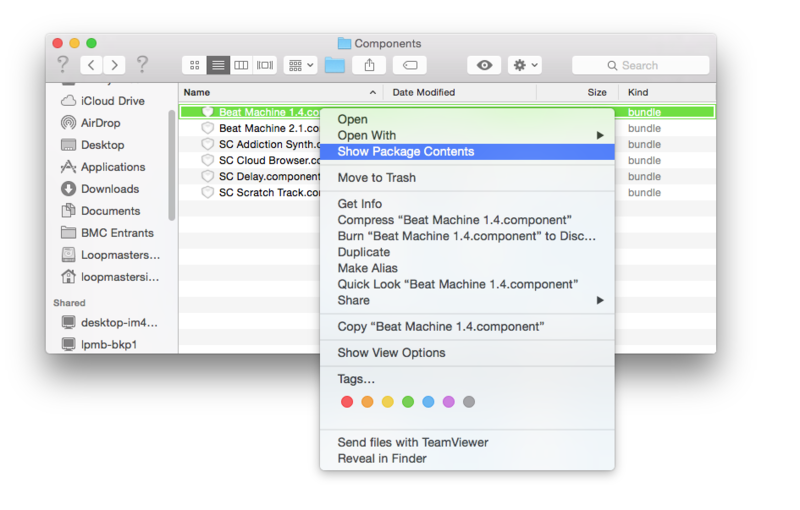Switch Finder to column view
The width and height of the screenshot is (800, 510).
(241, 65)
